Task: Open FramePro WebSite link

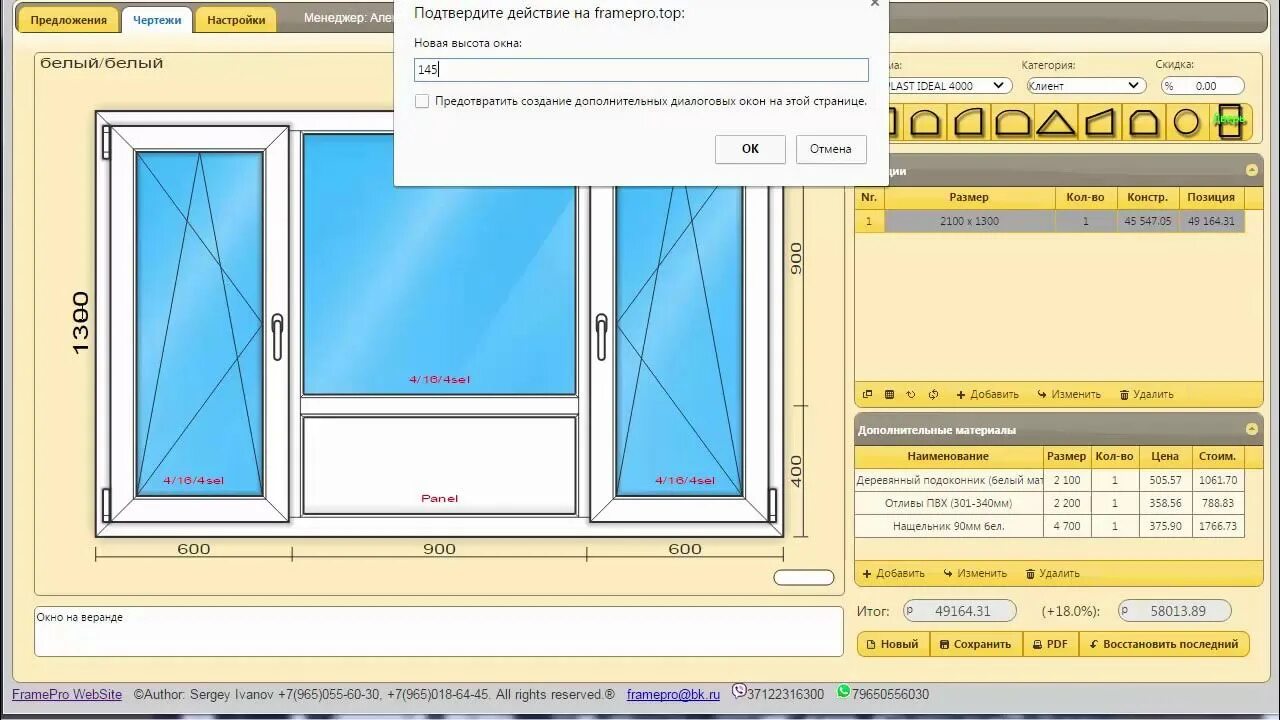Action: 67,694
